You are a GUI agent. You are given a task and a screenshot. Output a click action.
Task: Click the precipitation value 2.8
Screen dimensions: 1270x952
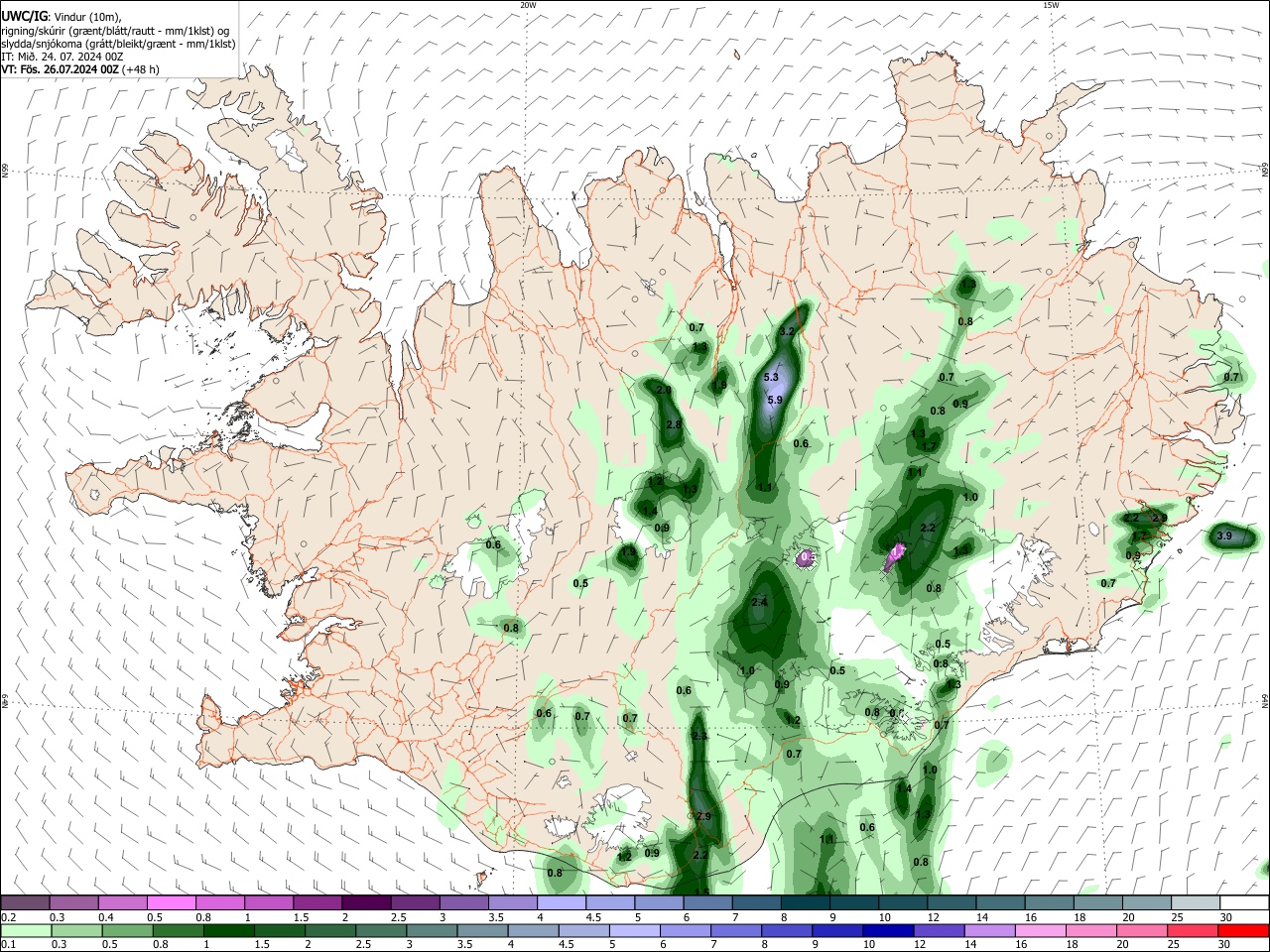(x=674, y=424)
